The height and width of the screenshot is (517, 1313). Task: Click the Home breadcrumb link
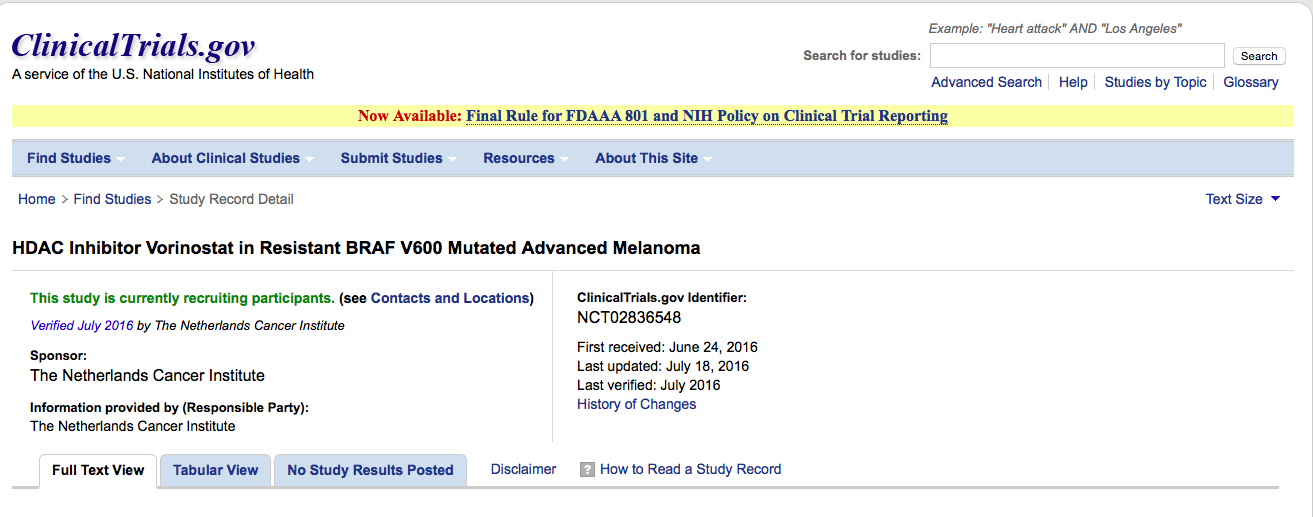click(x=37, y=199)
